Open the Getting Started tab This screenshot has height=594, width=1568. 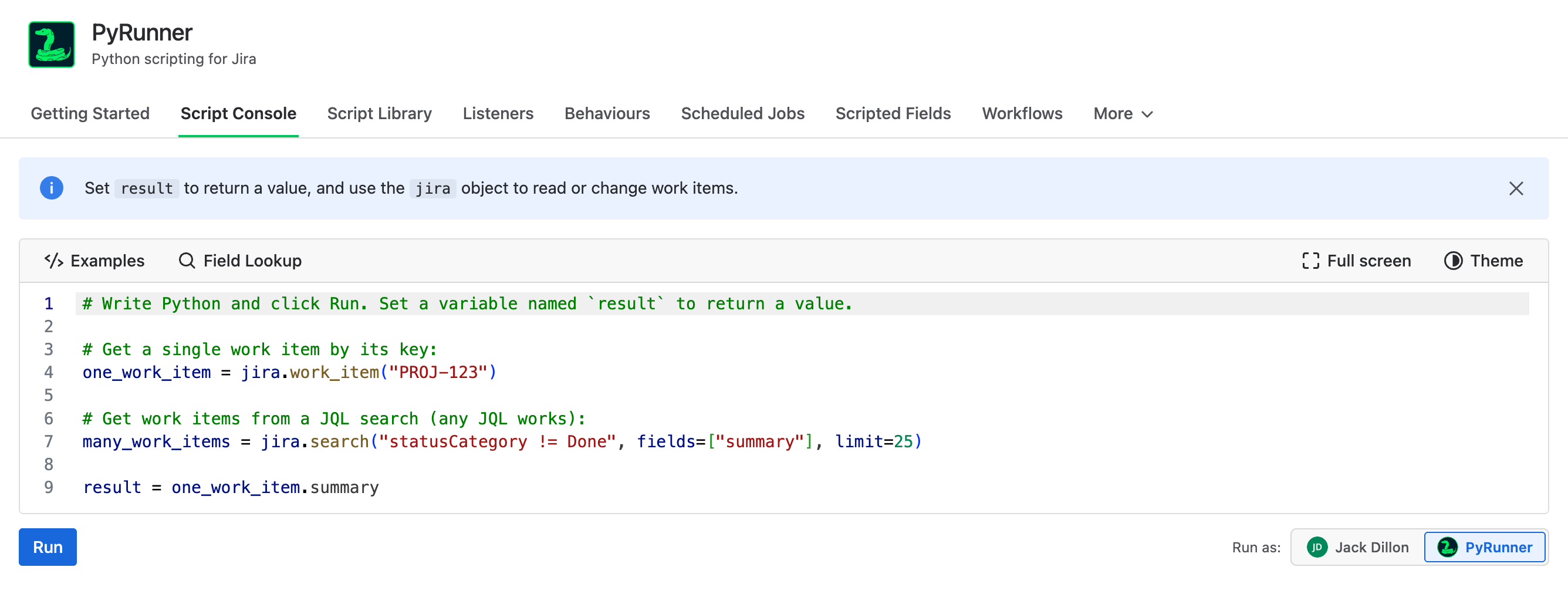90,114
